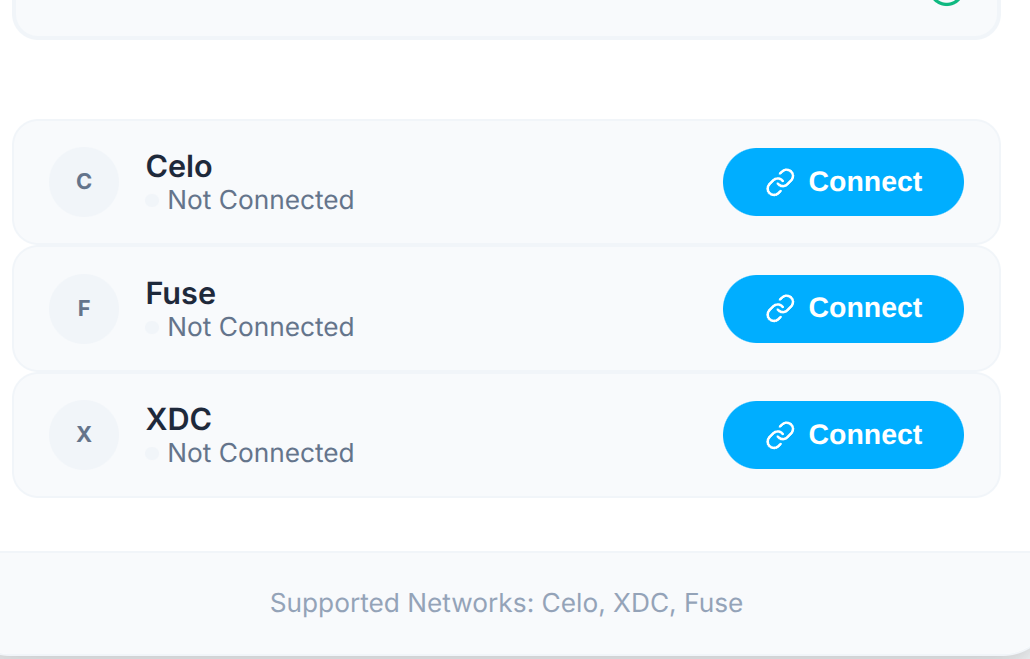1030x659 pixels.
Task: Click the chain-link icon in Fuse's Connect button
Action: (780, 308)
